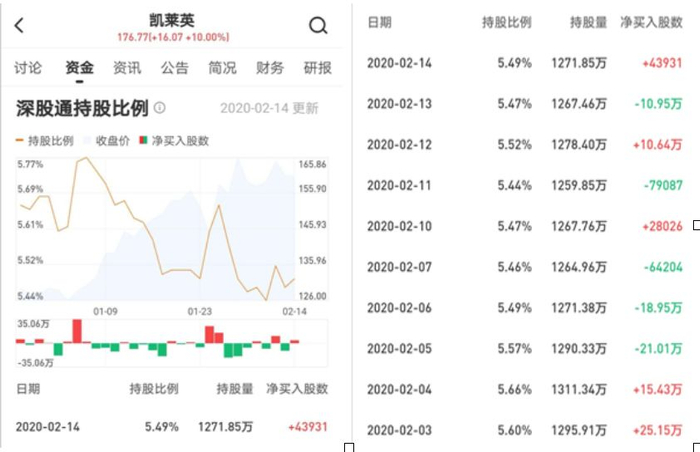
Task: Toggle the 净买入股数 legend item
Action: tap(174, 141)
